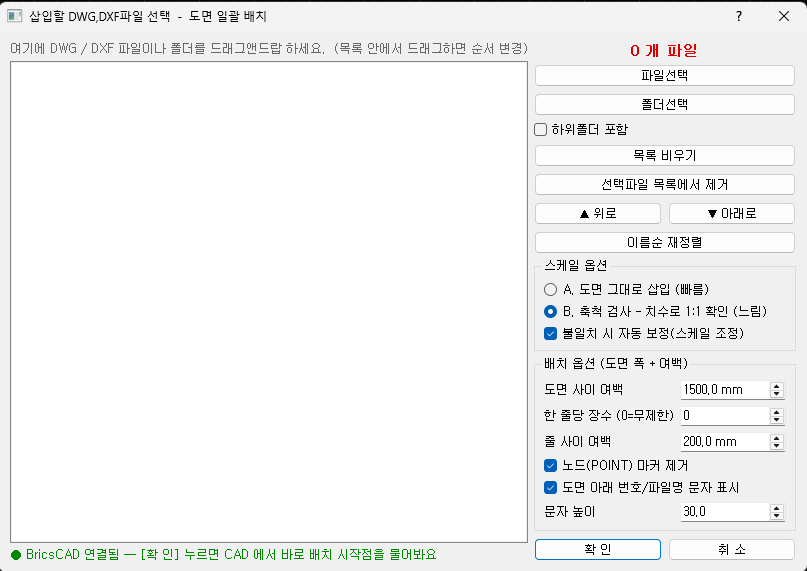Increase 한 줄당 장수 with up arrow
The height and width of the screenshot is (571, 807).
click(x=777, y=411)
